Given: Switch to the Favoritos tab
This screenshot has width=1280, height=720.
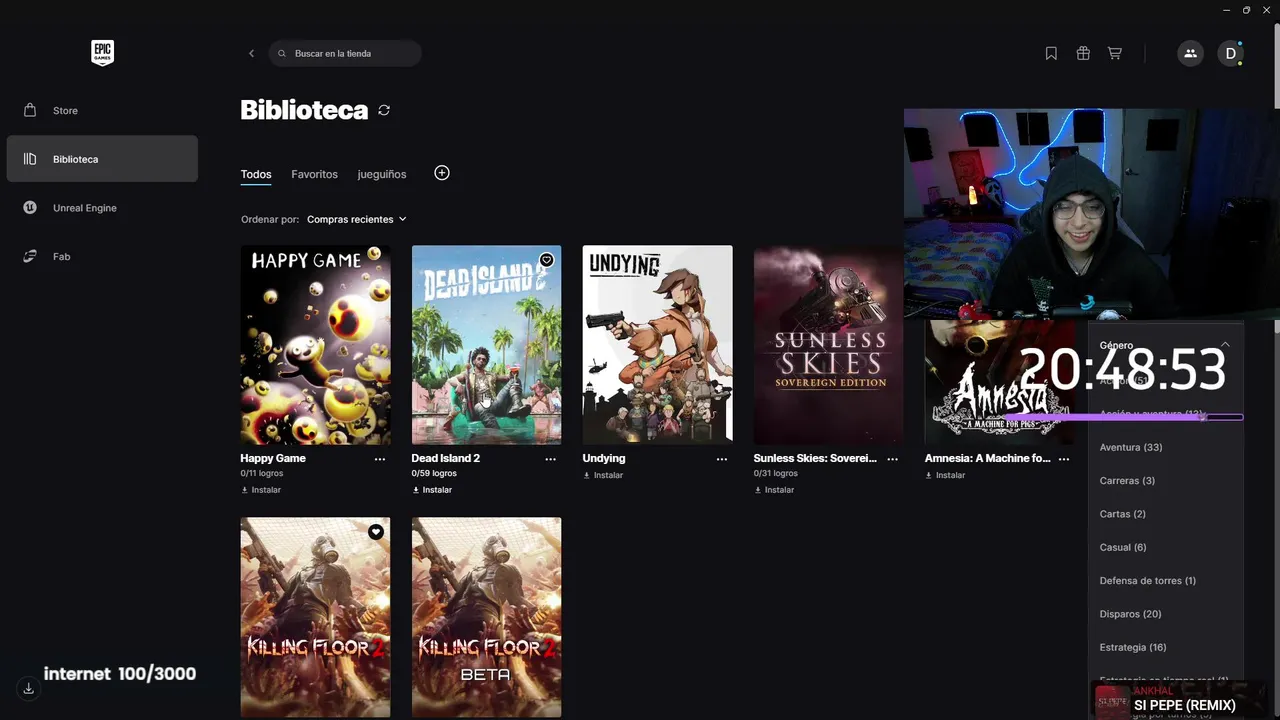Looking at the screenshot, I should 314,174.
